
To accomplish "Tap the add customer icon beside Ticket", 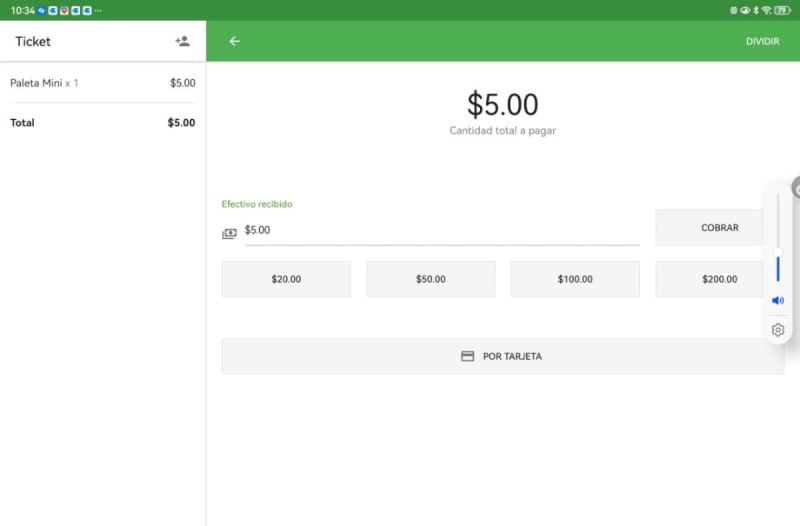I will [182, 41].
